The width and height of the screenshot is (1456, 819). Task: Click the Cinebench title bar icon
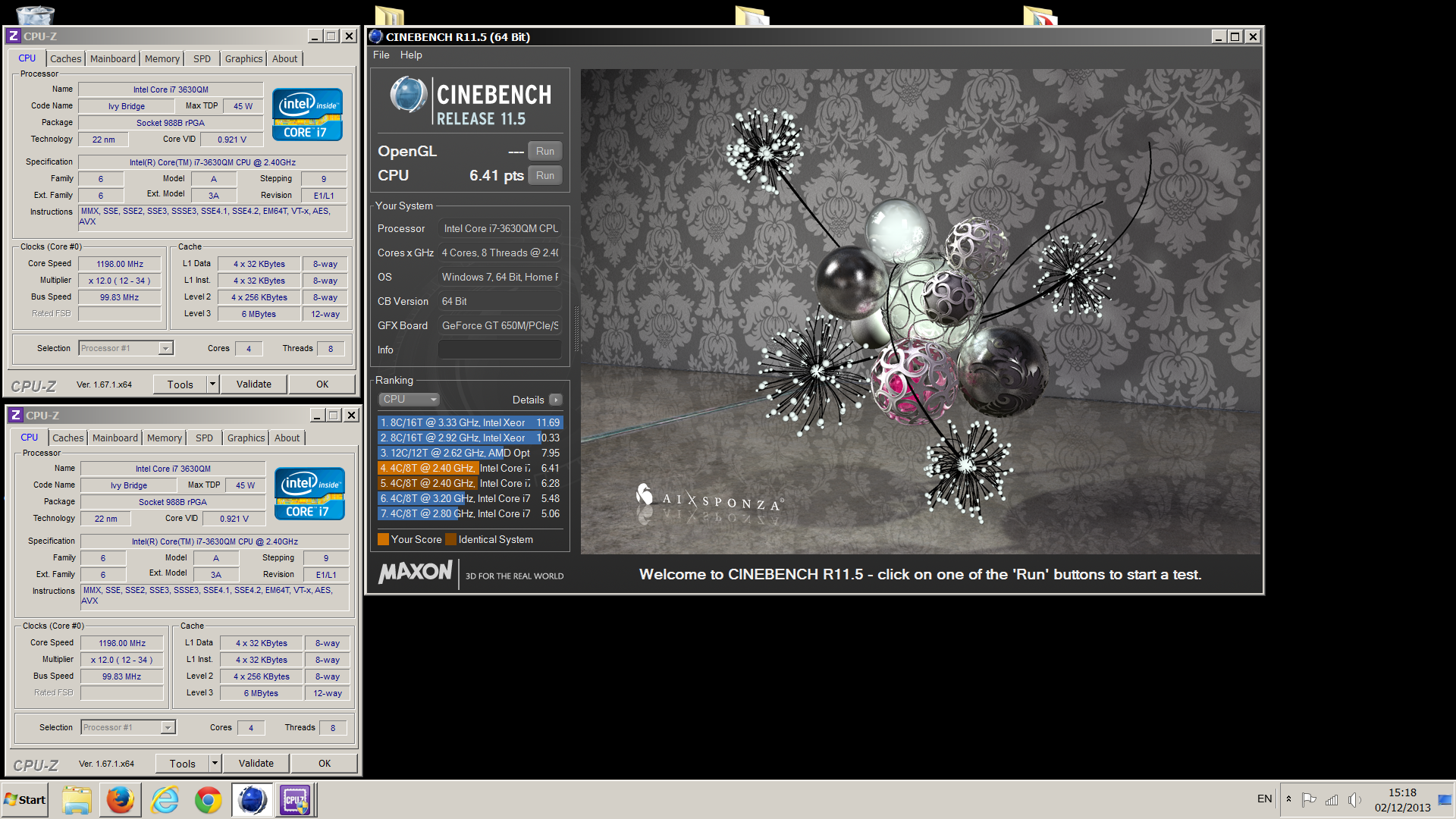(376, 36)
